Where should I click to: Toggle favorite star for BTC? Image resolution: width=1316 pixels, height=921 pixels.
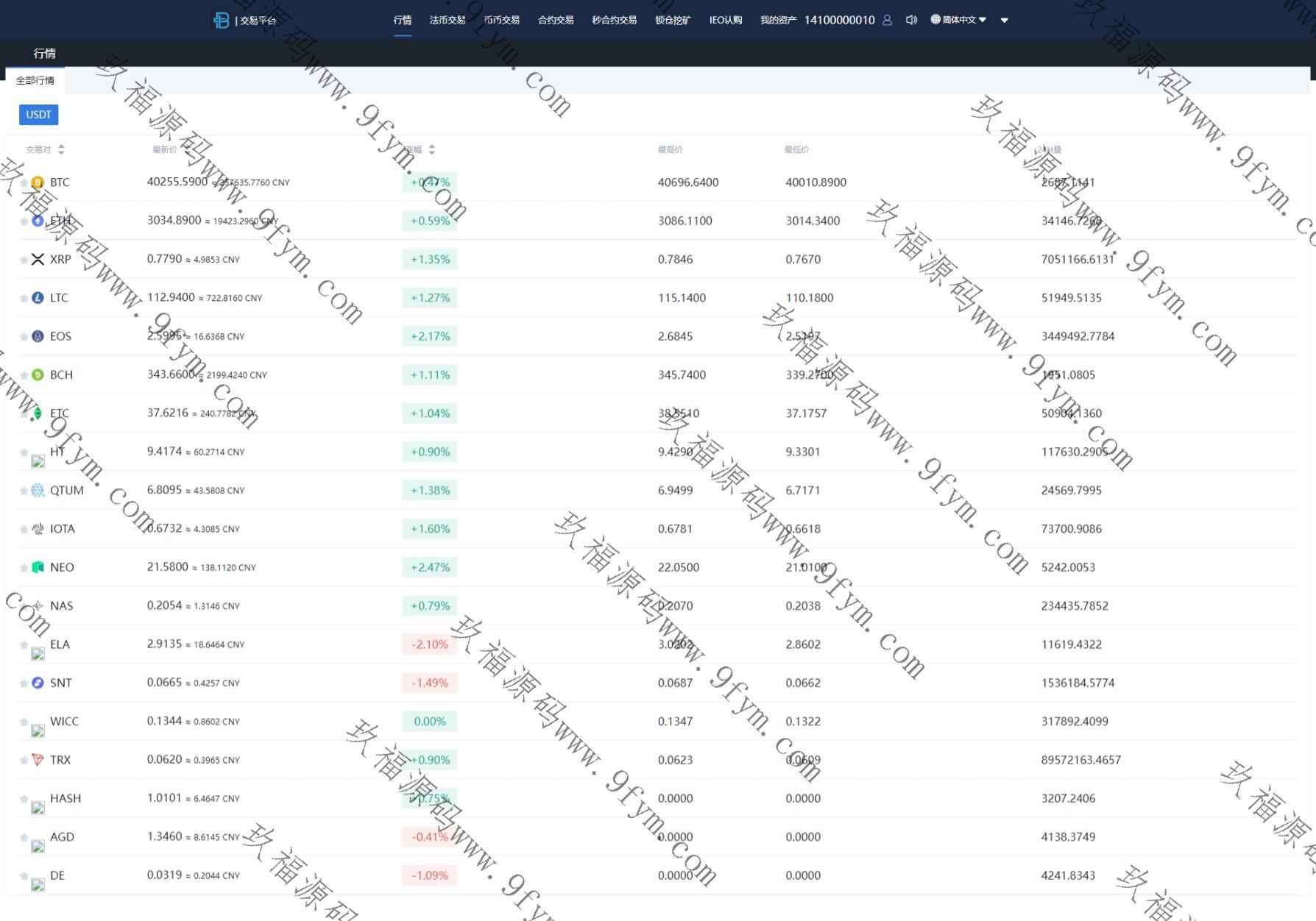(x=24, y=182)
